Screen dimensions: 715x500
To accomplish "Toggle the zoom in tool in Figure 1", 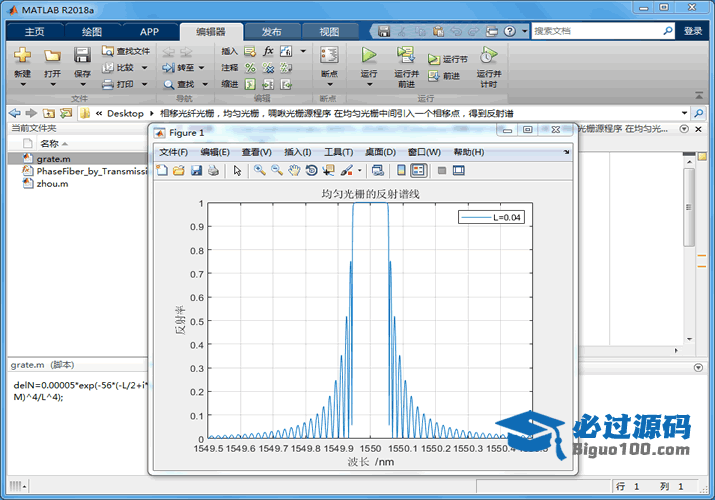I will tap(259, 170).
